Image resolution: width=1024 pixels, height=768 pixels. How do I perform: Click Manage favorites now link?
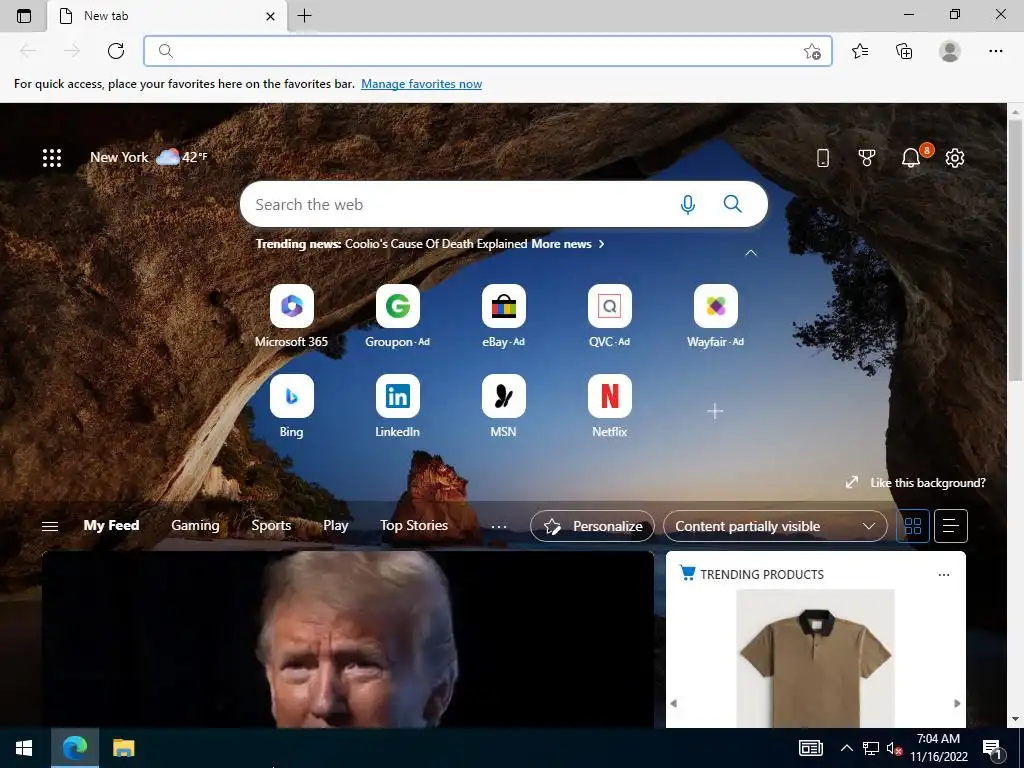click(x=421, y=84)
